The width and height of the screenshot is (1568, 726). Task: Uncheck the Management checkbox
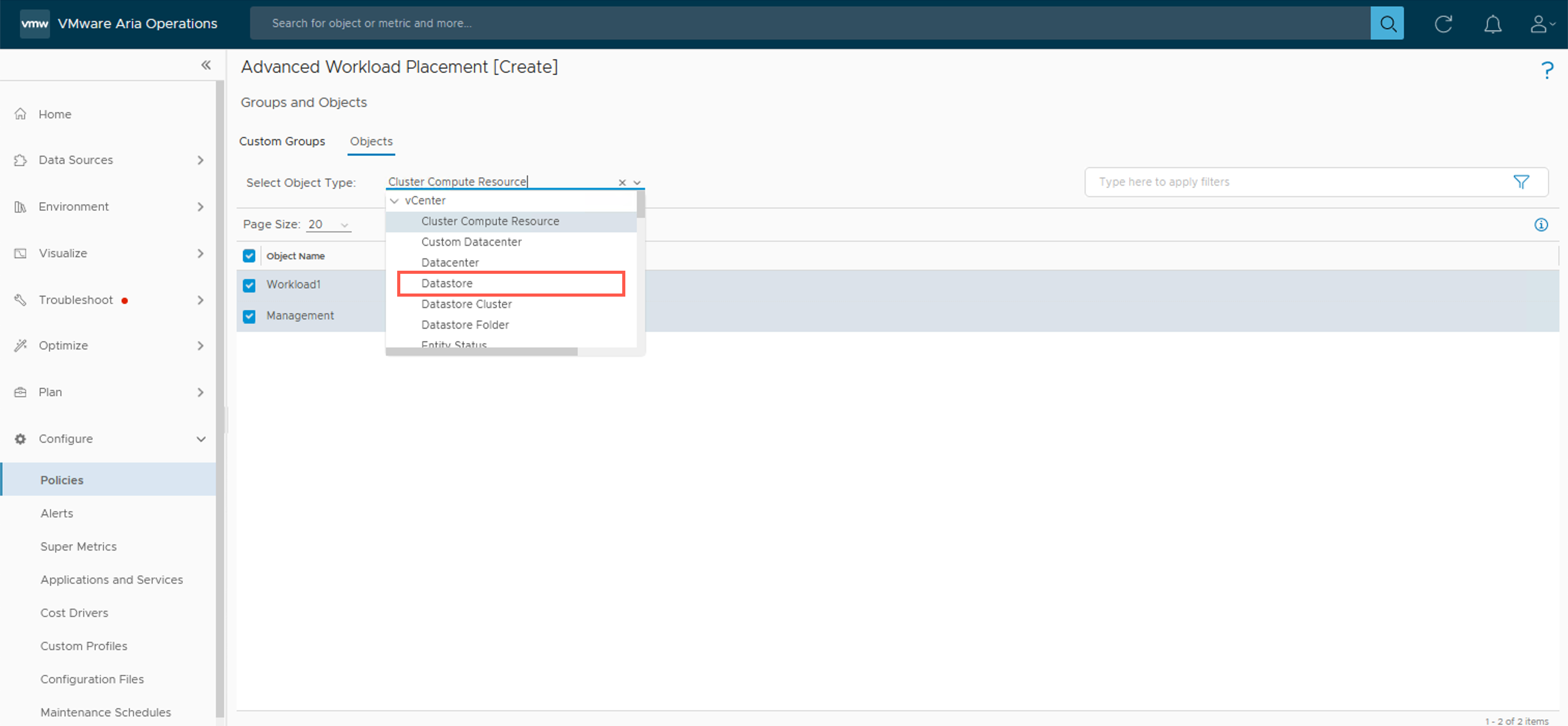(249, 316)
